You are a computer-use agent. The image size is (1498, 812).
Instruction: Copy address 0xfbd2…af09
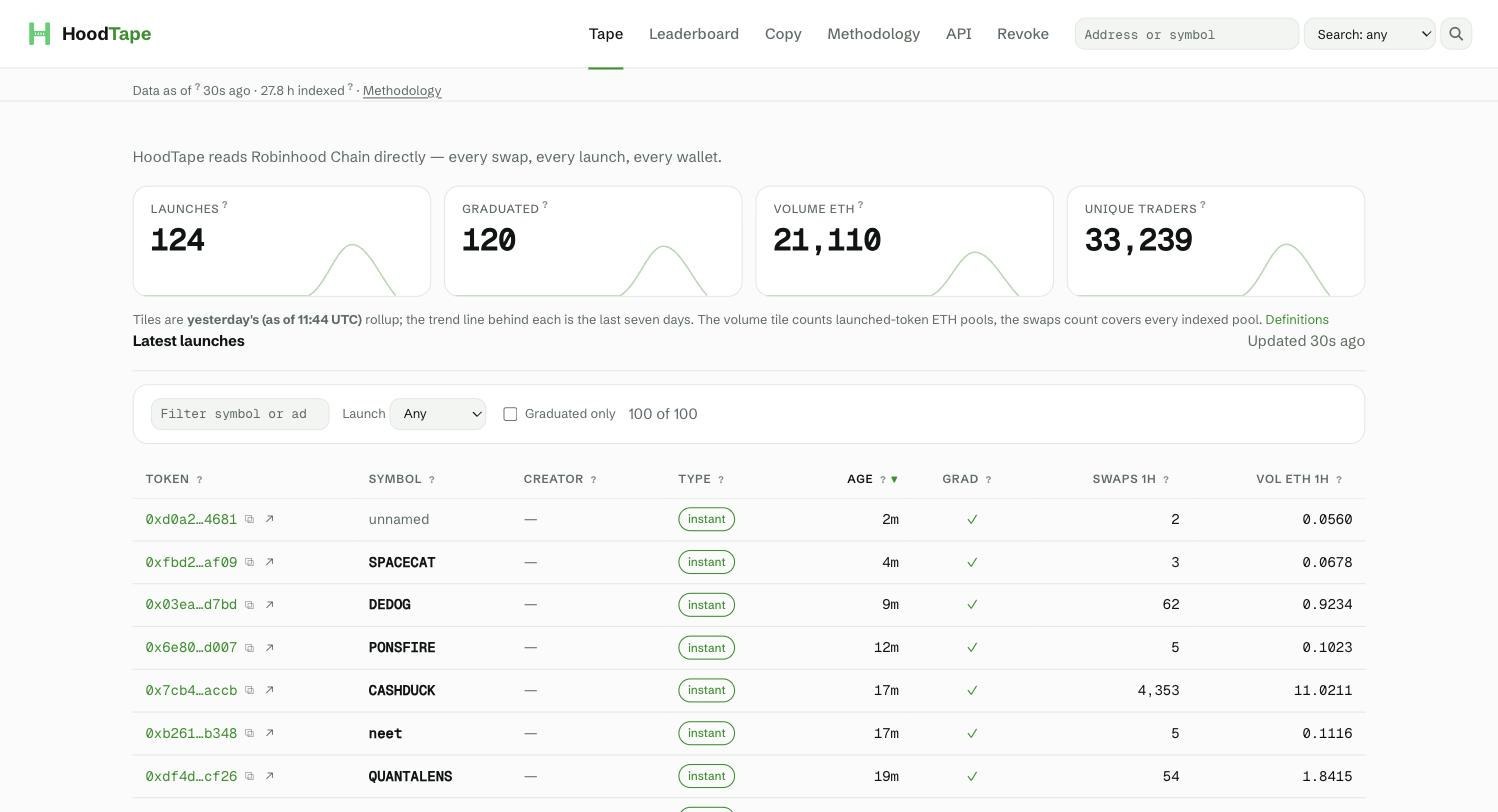click(250, 562)
